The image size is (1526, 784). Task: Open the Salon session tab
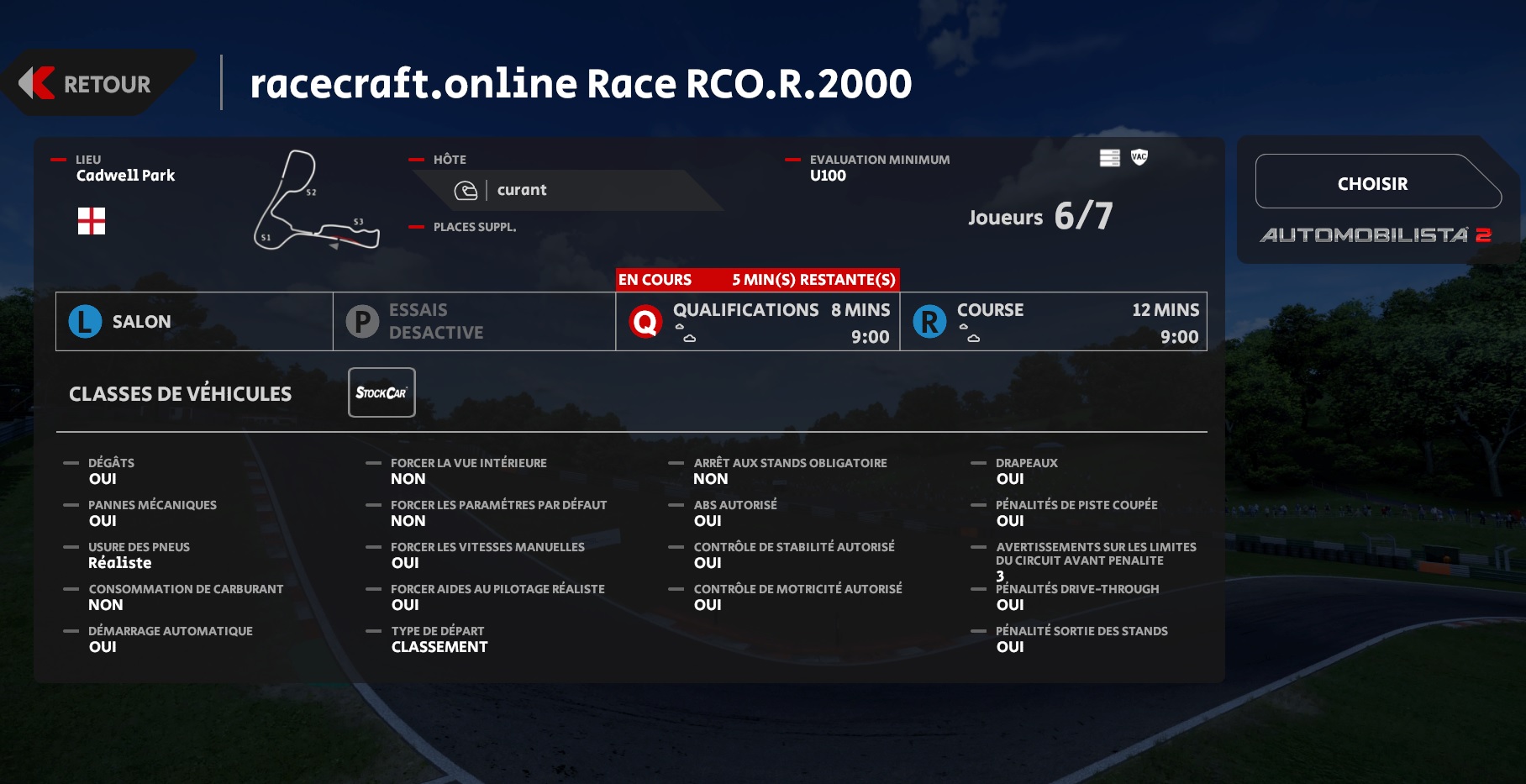(x=194, y=321)
